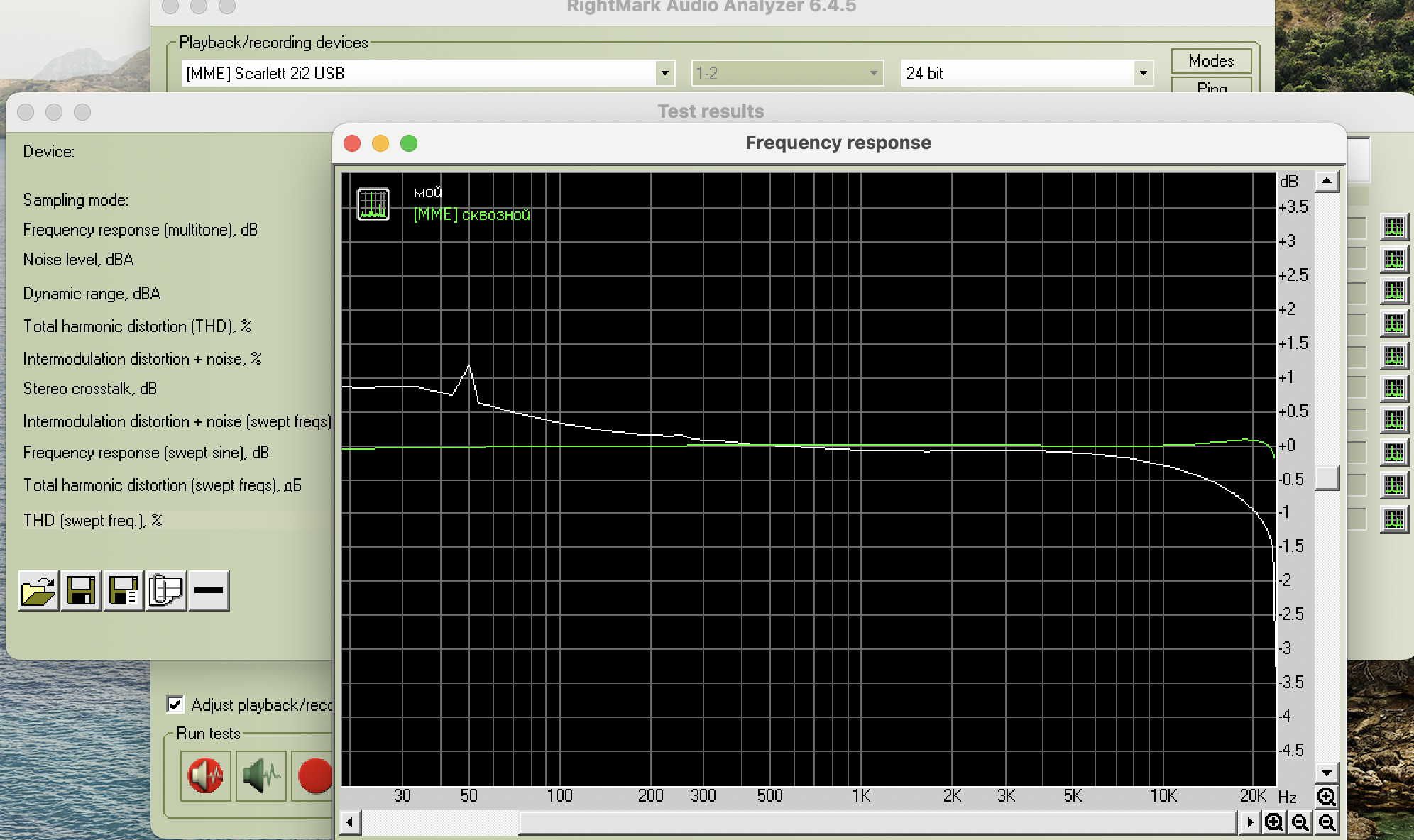The image size is (1414, 840).
Task: Open the graph icon beside Noise level
Action: click(x=1393, y=260)
